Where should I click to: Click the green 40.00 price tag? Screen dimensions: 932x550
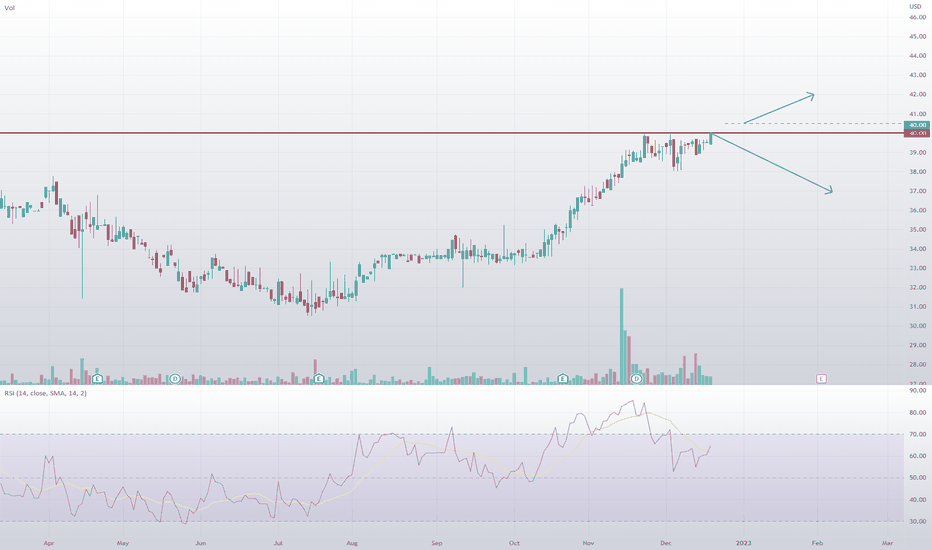916,125
